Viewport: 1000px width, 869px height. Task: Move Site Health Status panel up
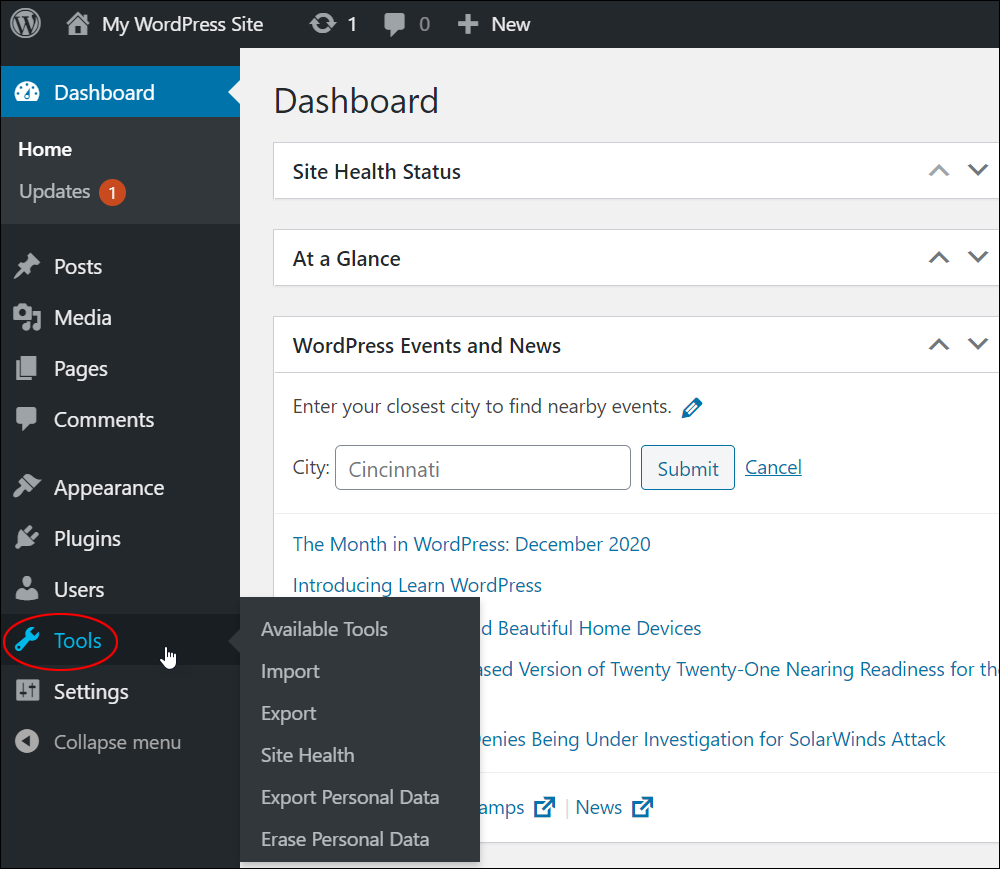tap(939, 171)
